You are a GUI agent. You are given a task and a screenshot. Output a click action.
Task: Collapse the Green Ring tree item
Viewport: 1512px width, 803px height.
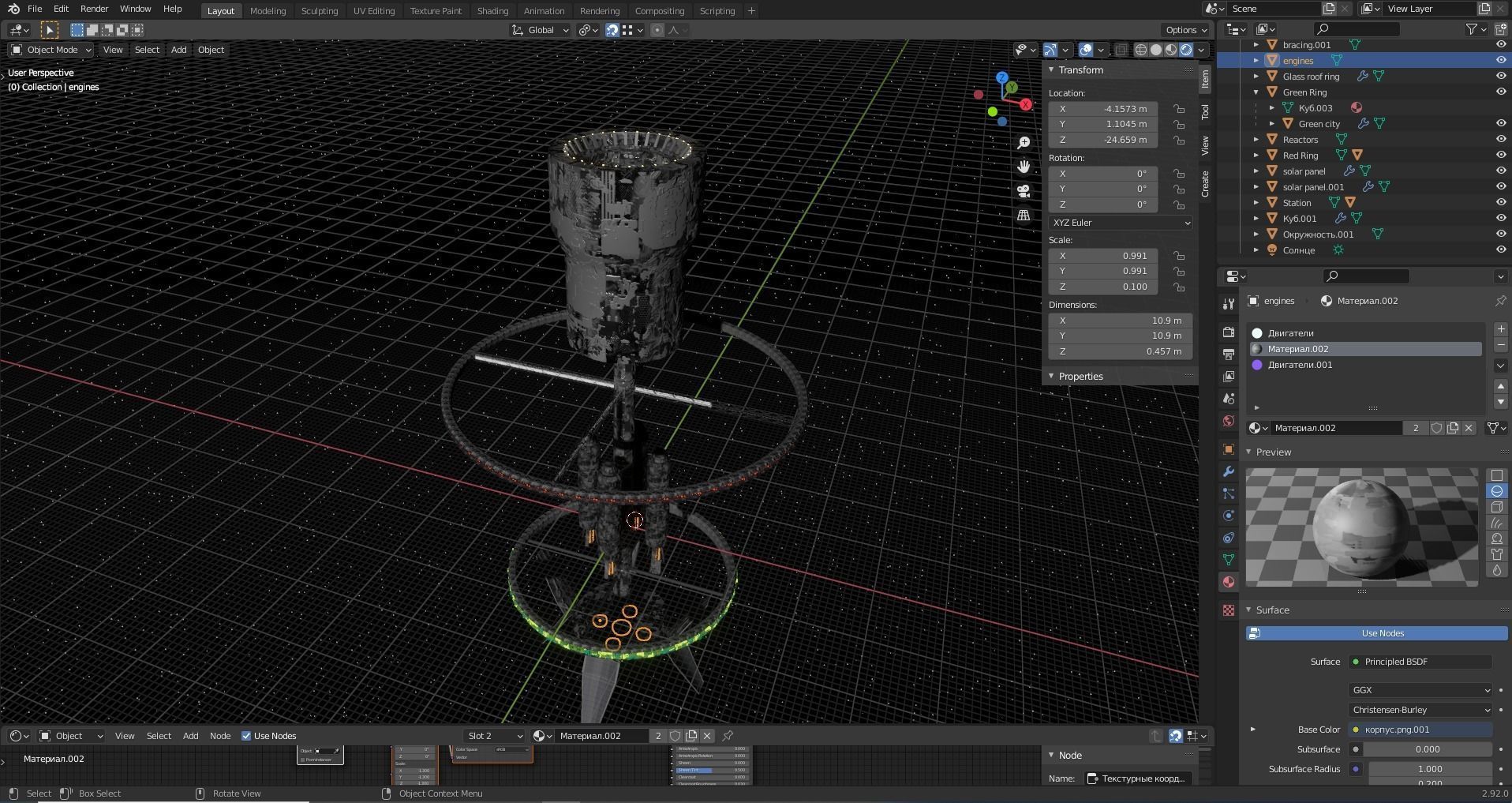1256,92
